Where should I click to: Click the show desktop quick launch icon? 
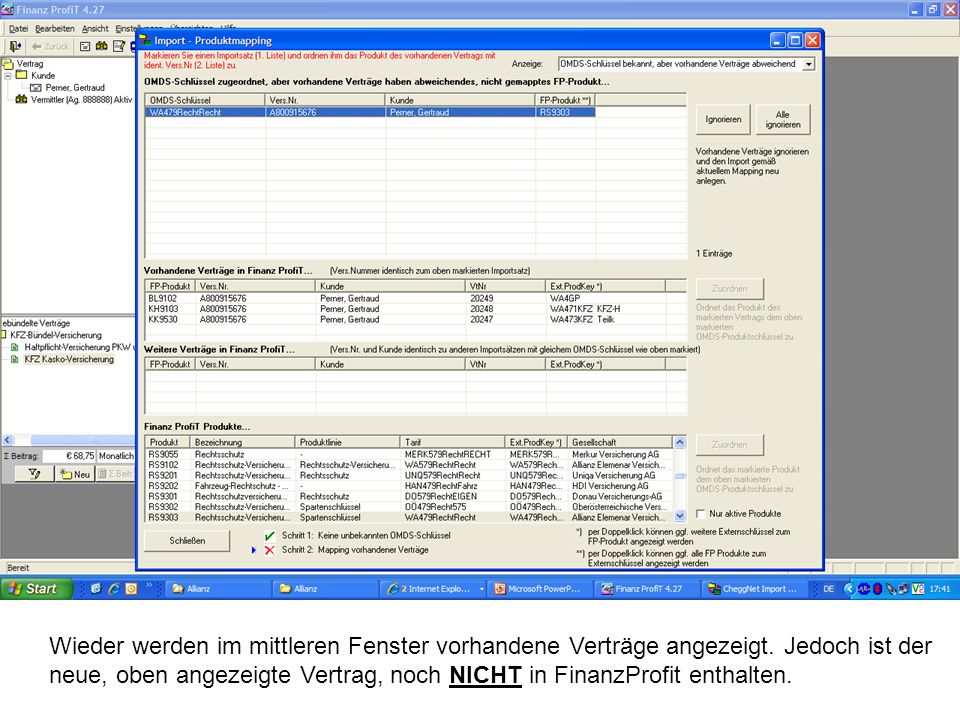96,589
